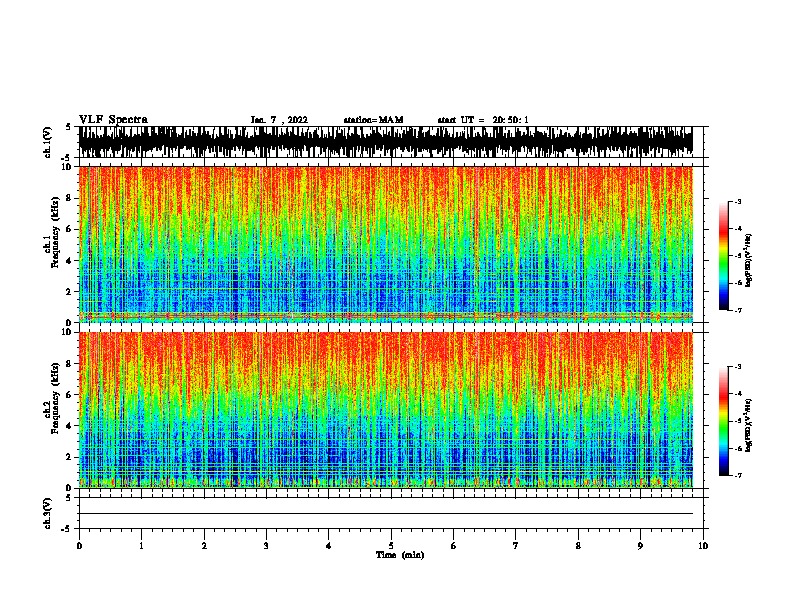Click the "8" tick on ch.1 frequency axis
792x612 pixels.
point(71,198)
